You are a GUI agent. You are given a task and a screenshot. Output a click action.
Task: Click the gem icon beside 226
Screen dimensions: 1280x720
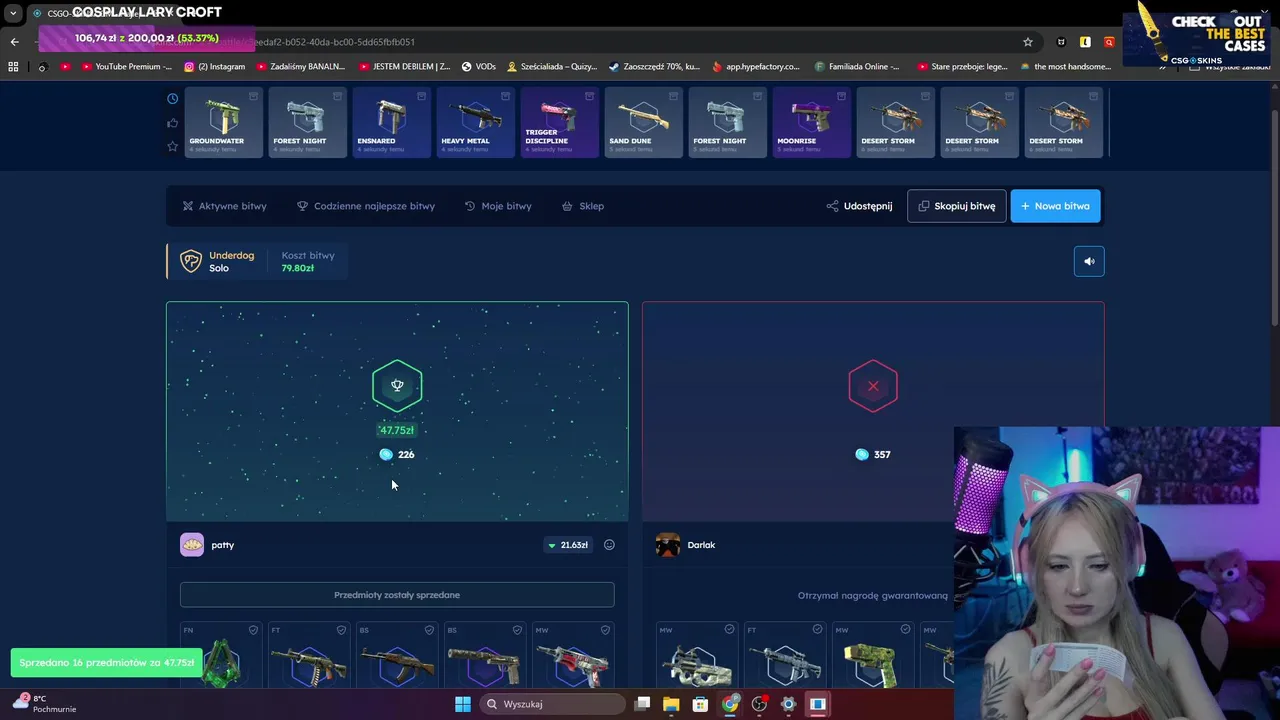[386, 454]
